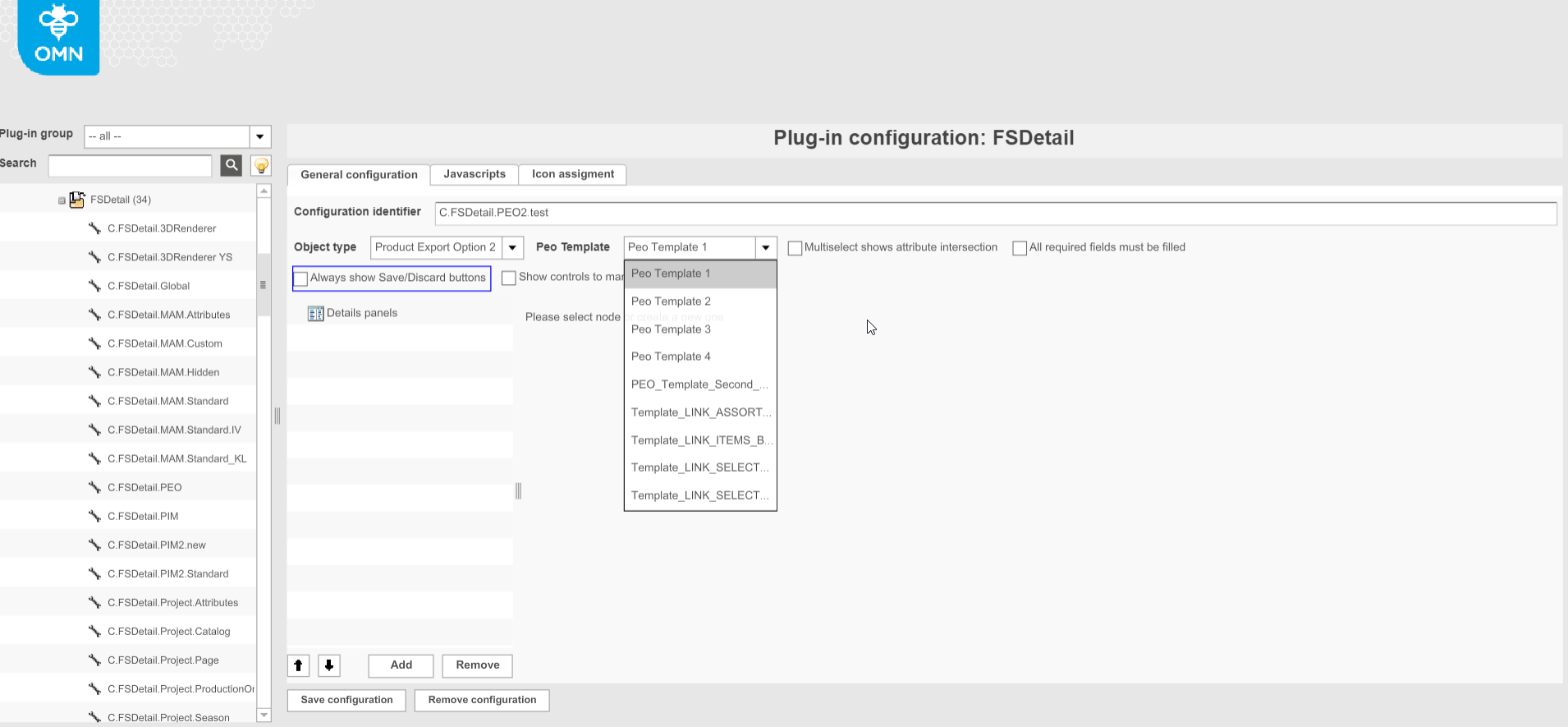Open the Plug-in group dropdown
Screen dimensions: 1568x727
tap(260, 136)
